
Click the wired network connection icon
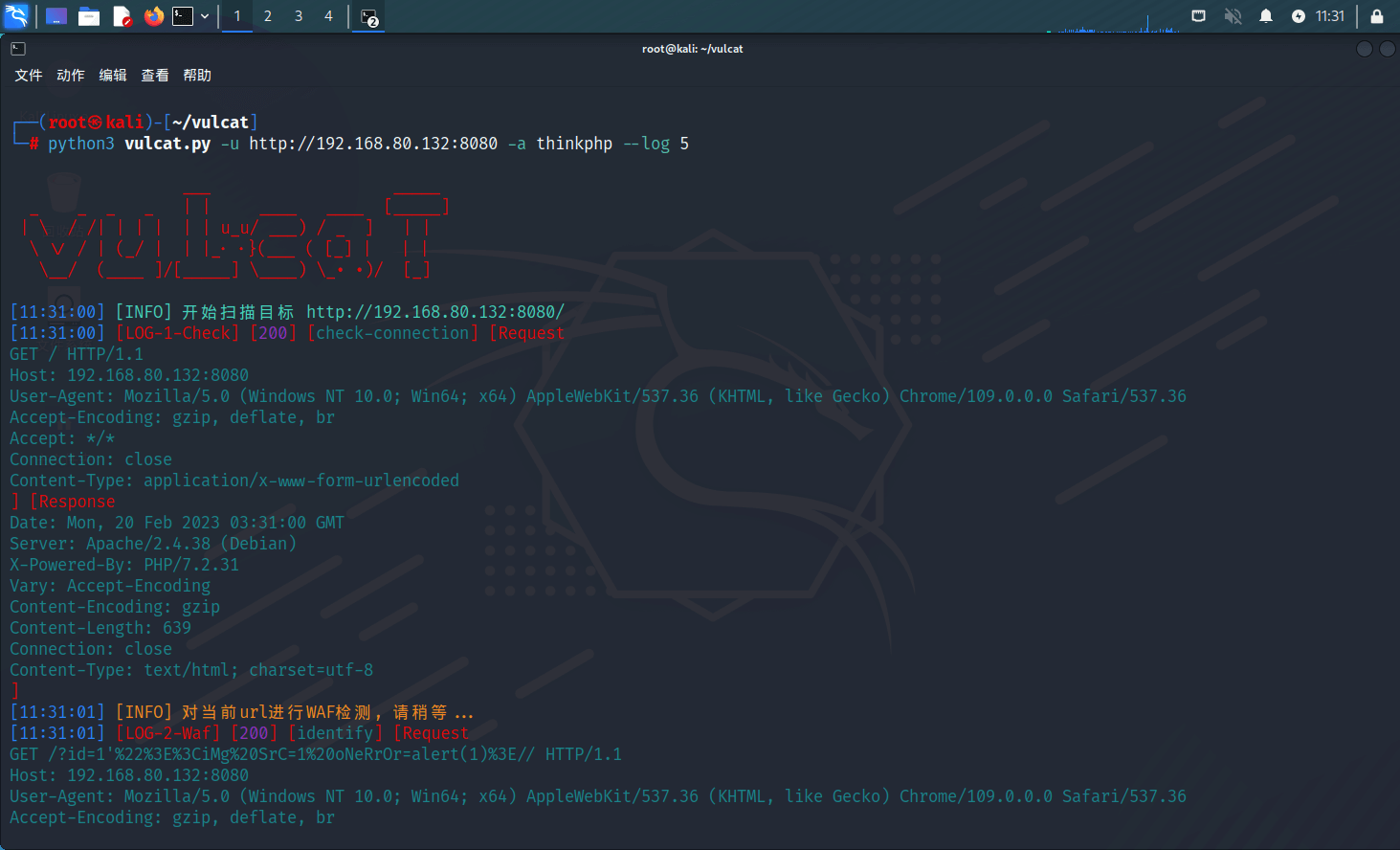tap(1198, 16)
